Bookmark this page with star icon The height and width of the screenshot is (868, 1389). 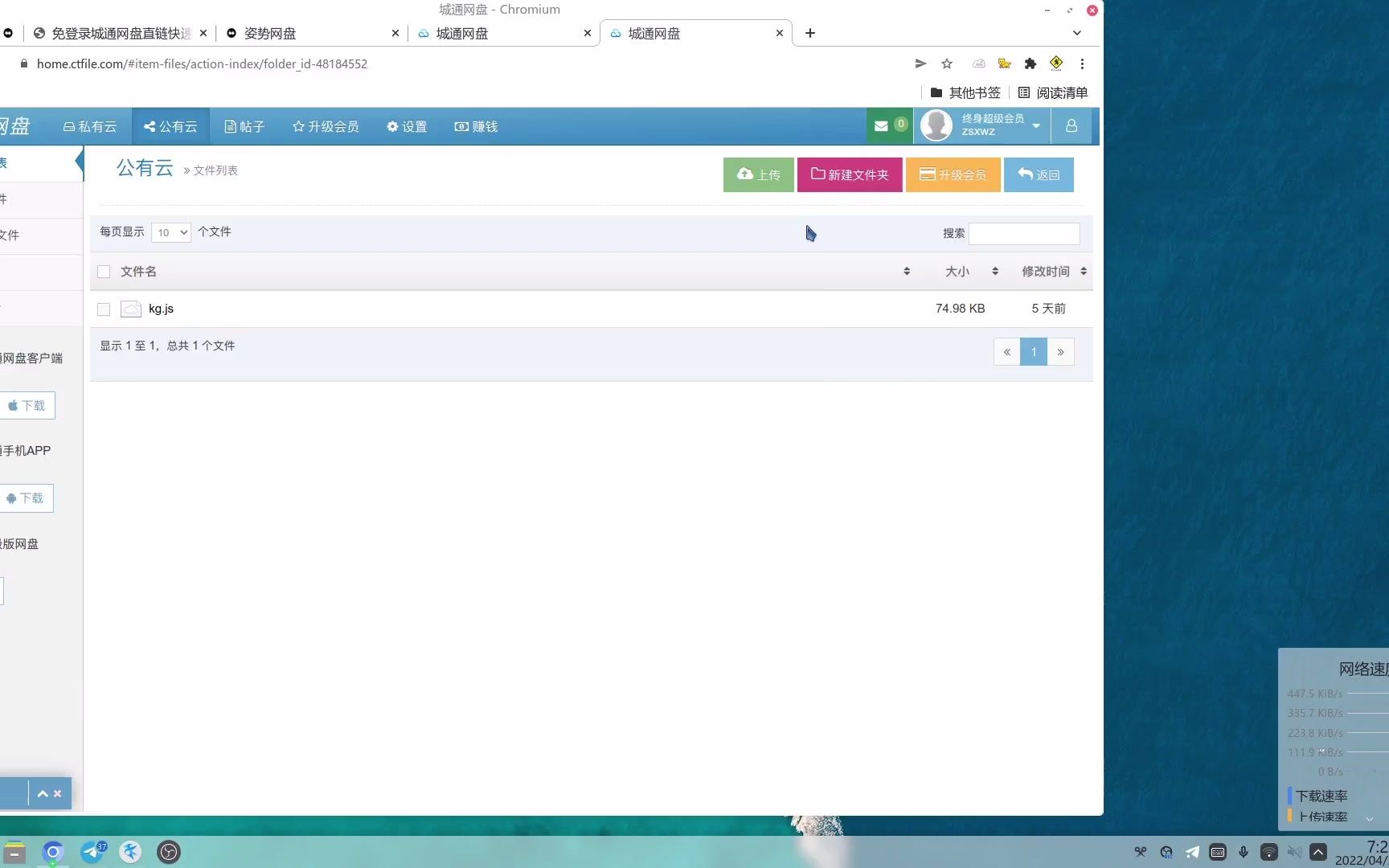click(x=947, y=63)
